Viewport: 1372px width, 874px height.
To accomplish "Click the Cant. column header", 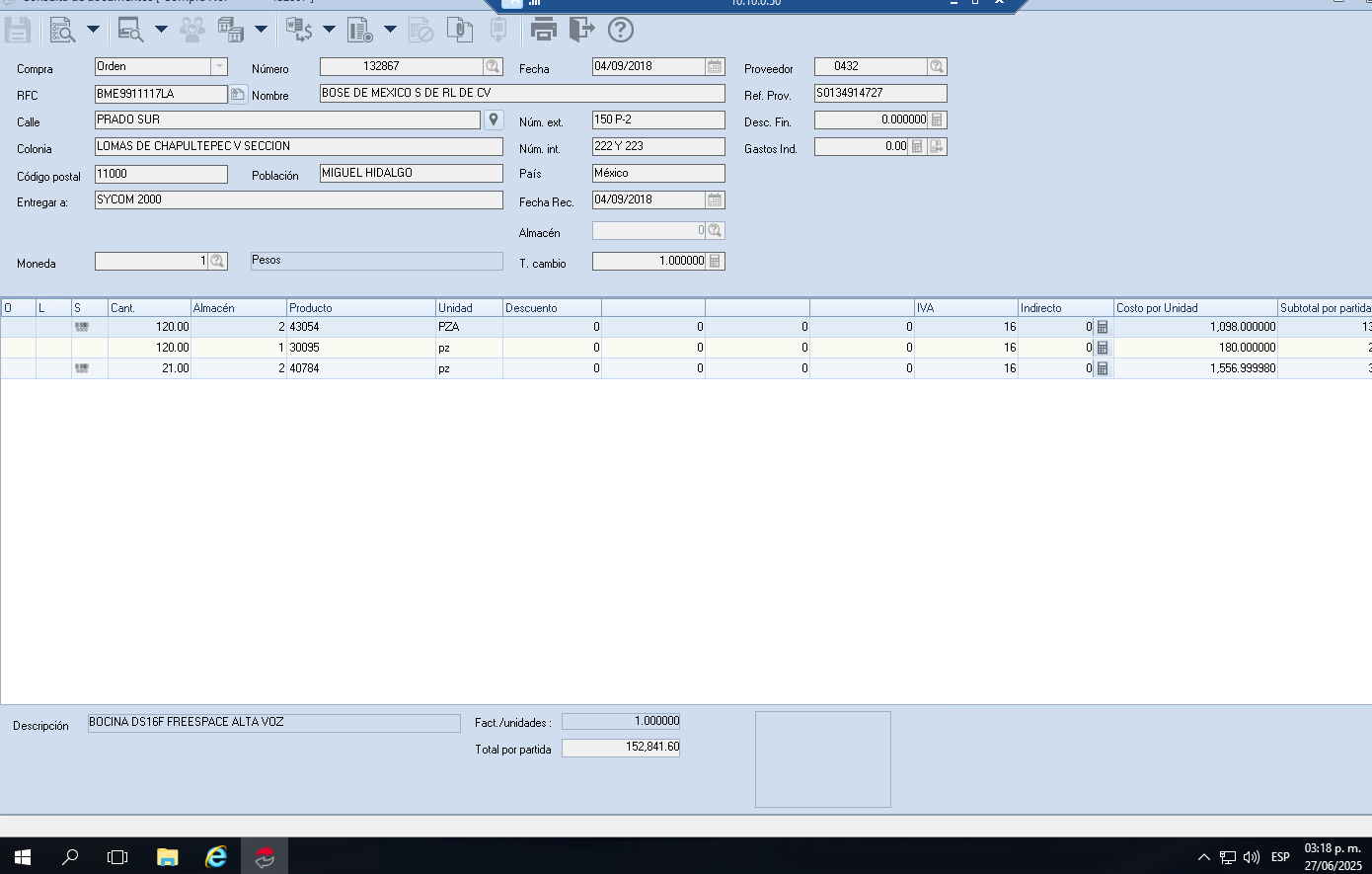I will point(149,308).
